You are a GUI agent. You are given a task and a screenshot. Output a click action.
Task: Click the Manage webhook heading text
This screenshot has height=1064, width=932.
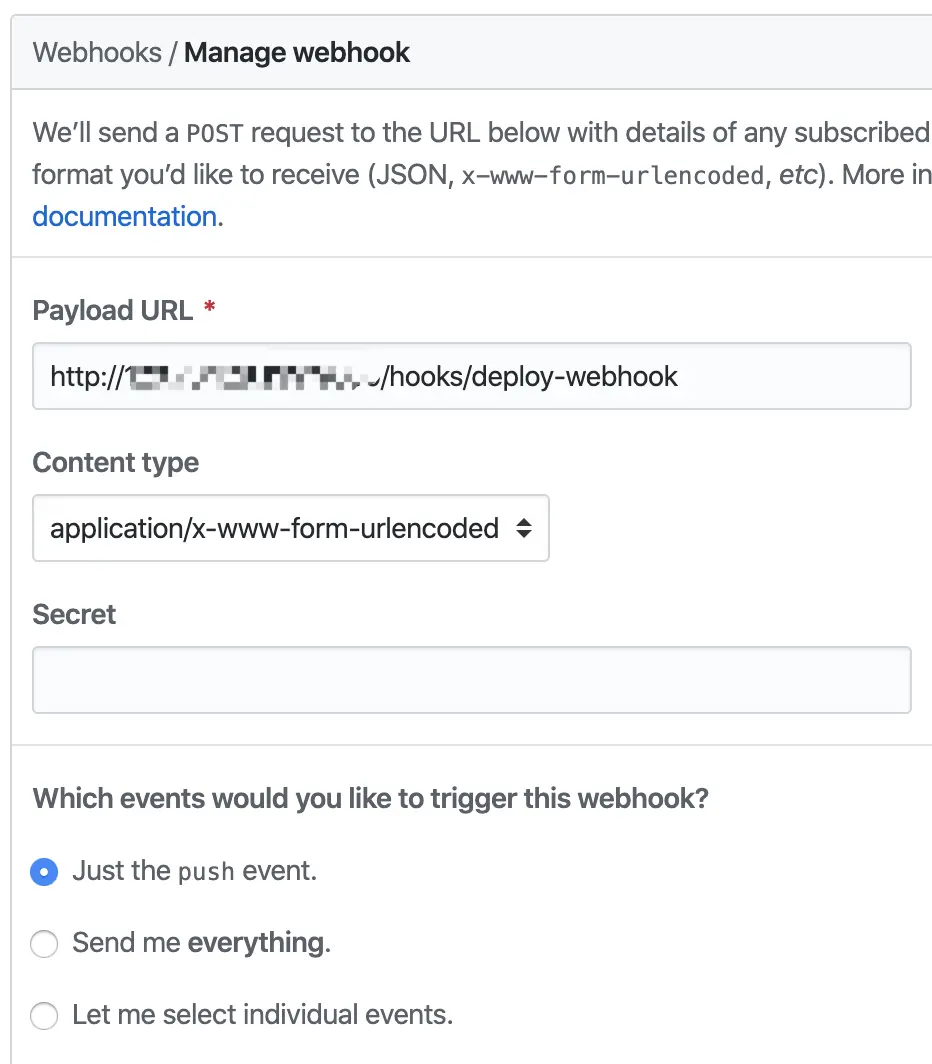tap(297, 53)
